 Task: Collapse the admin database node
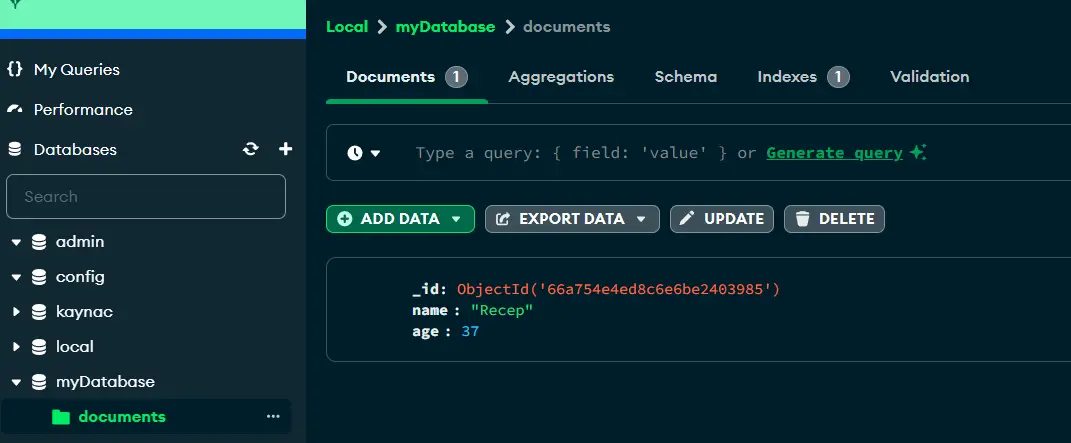[16, 242]
